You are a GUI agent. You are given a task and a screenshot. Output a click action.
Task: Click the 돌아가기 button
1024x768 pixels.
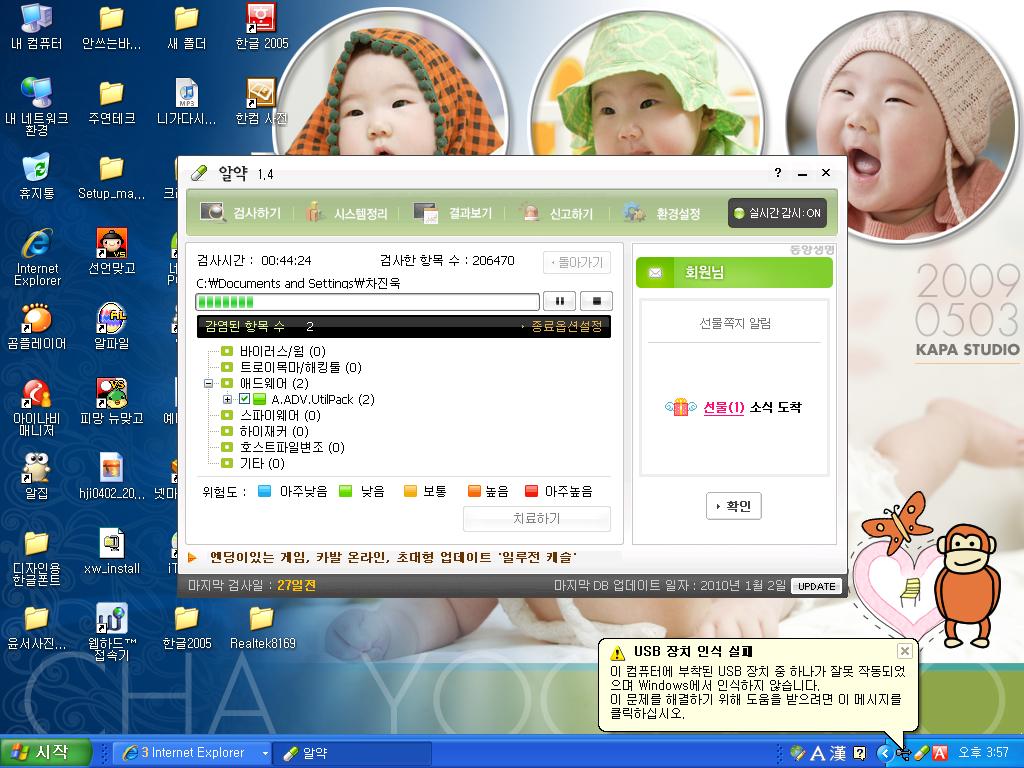[x=577, y=263]
